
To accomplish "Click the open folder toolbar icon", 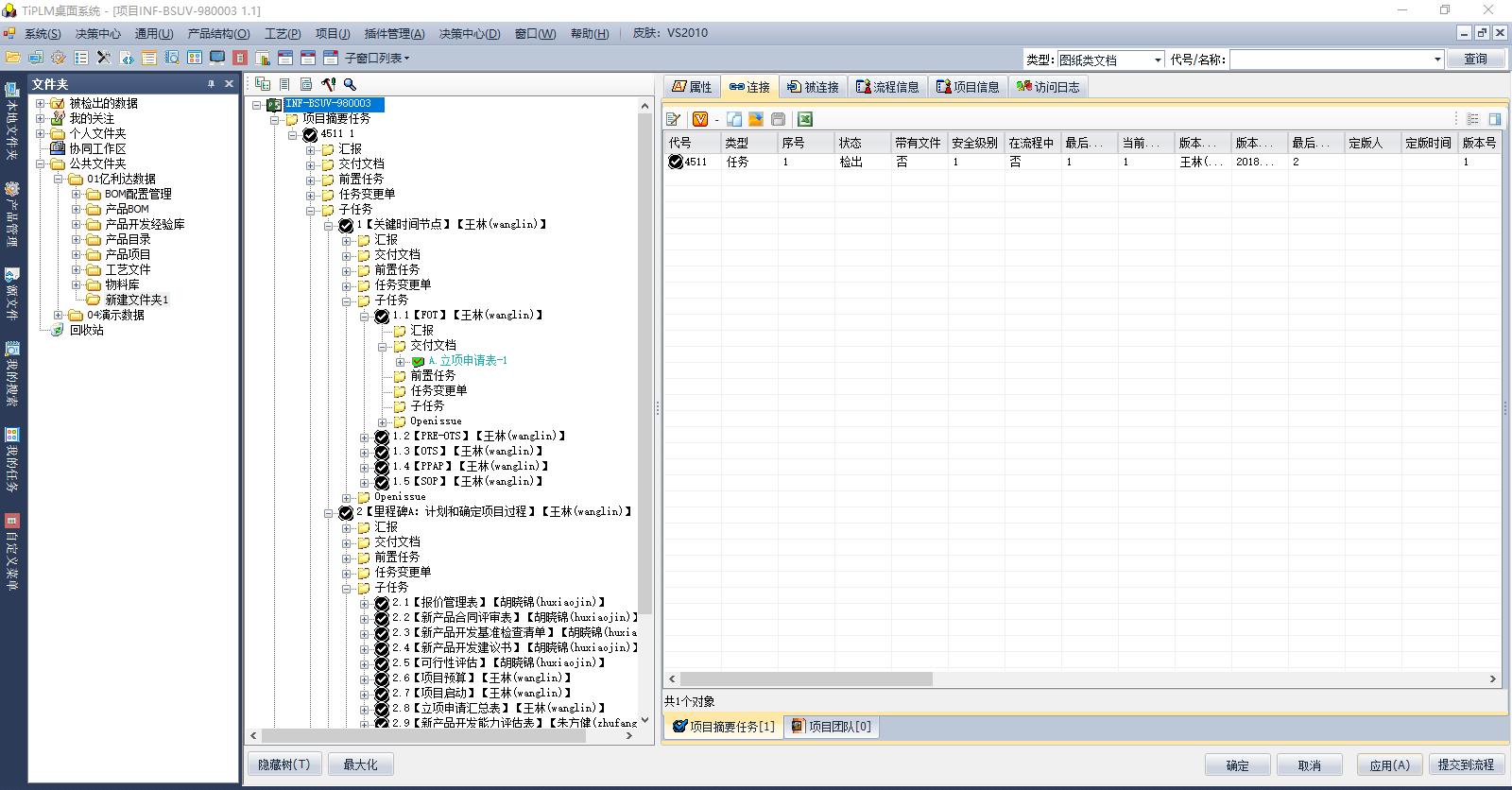I will [x=13, y=58].
